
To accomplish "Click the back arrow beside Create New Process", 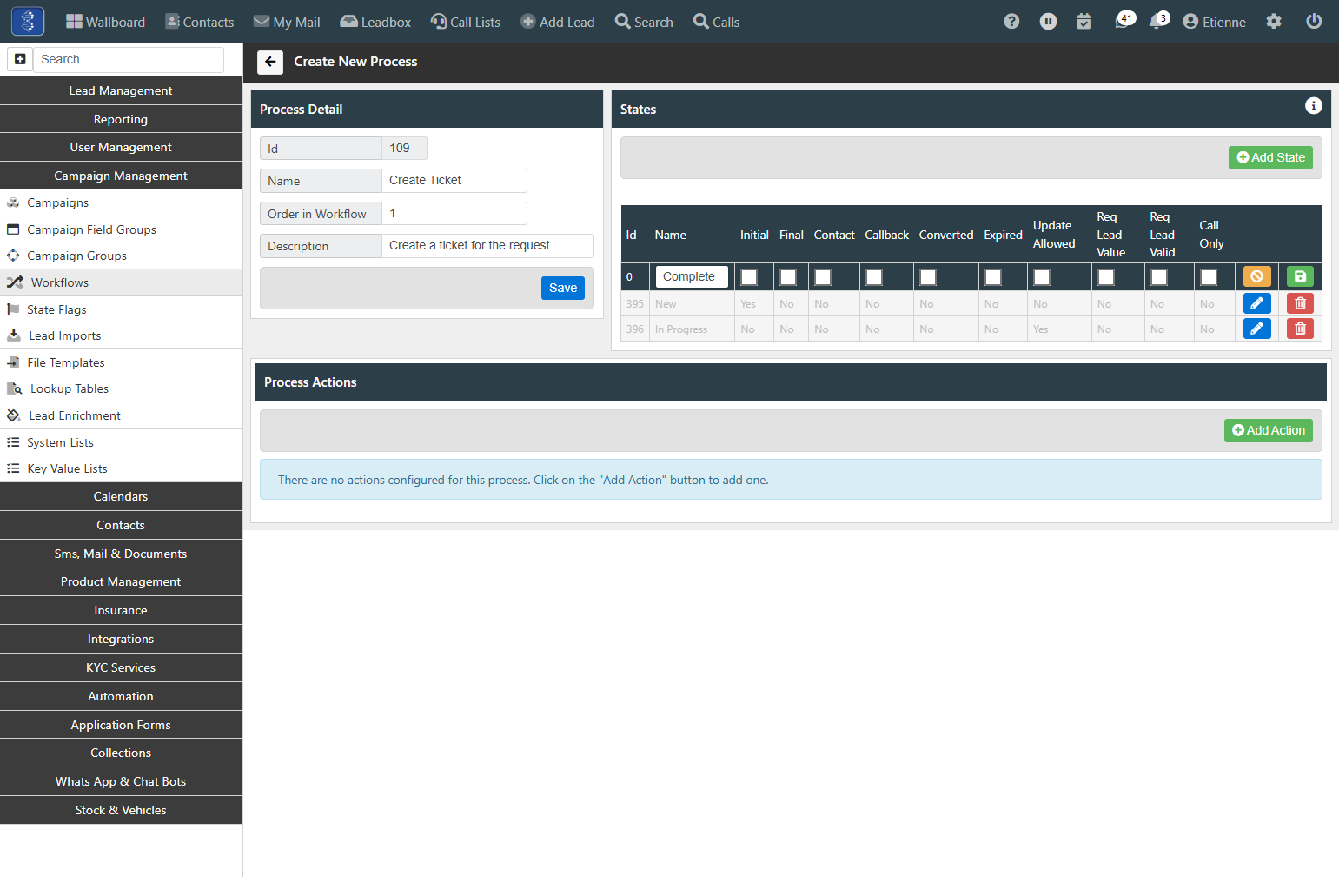I will coord(270,62).
